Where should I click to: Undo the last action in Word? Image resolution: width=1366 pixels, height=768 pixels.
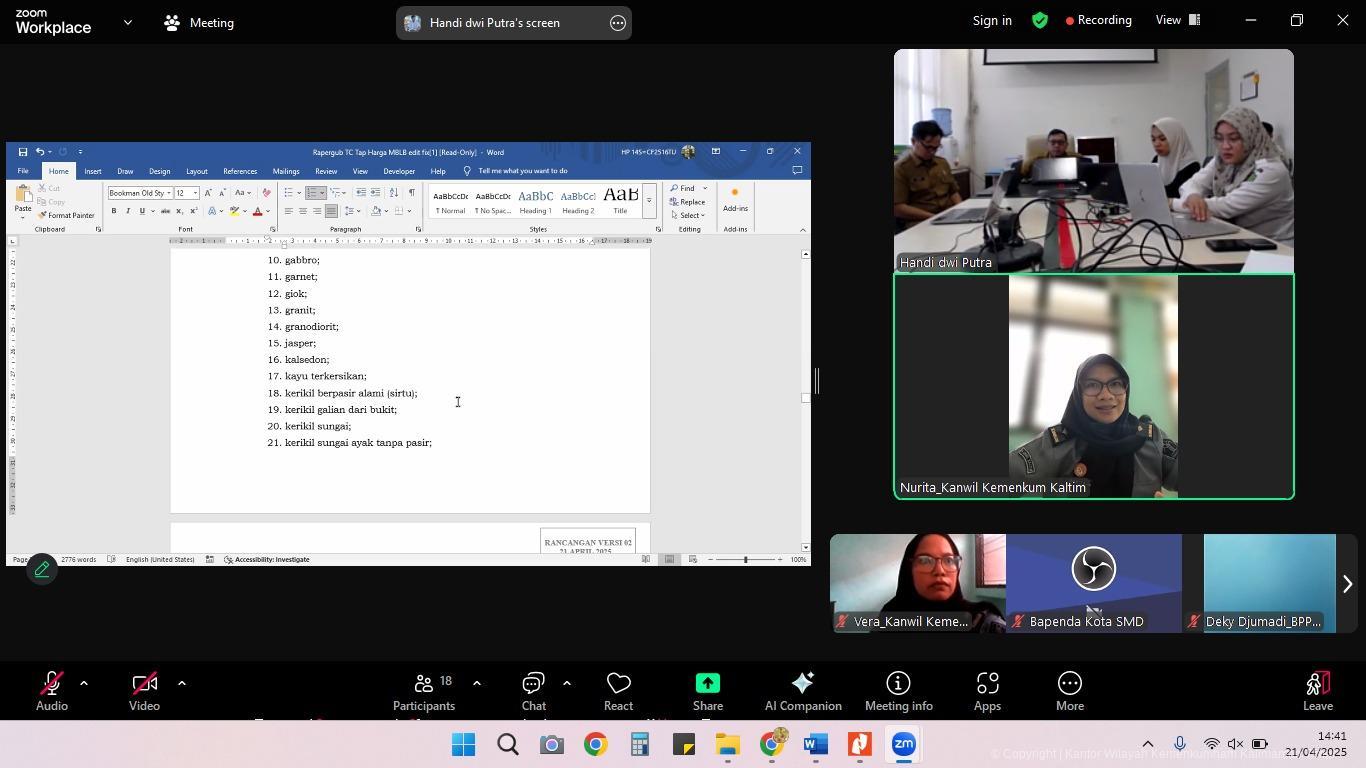[x=39, y=152]
